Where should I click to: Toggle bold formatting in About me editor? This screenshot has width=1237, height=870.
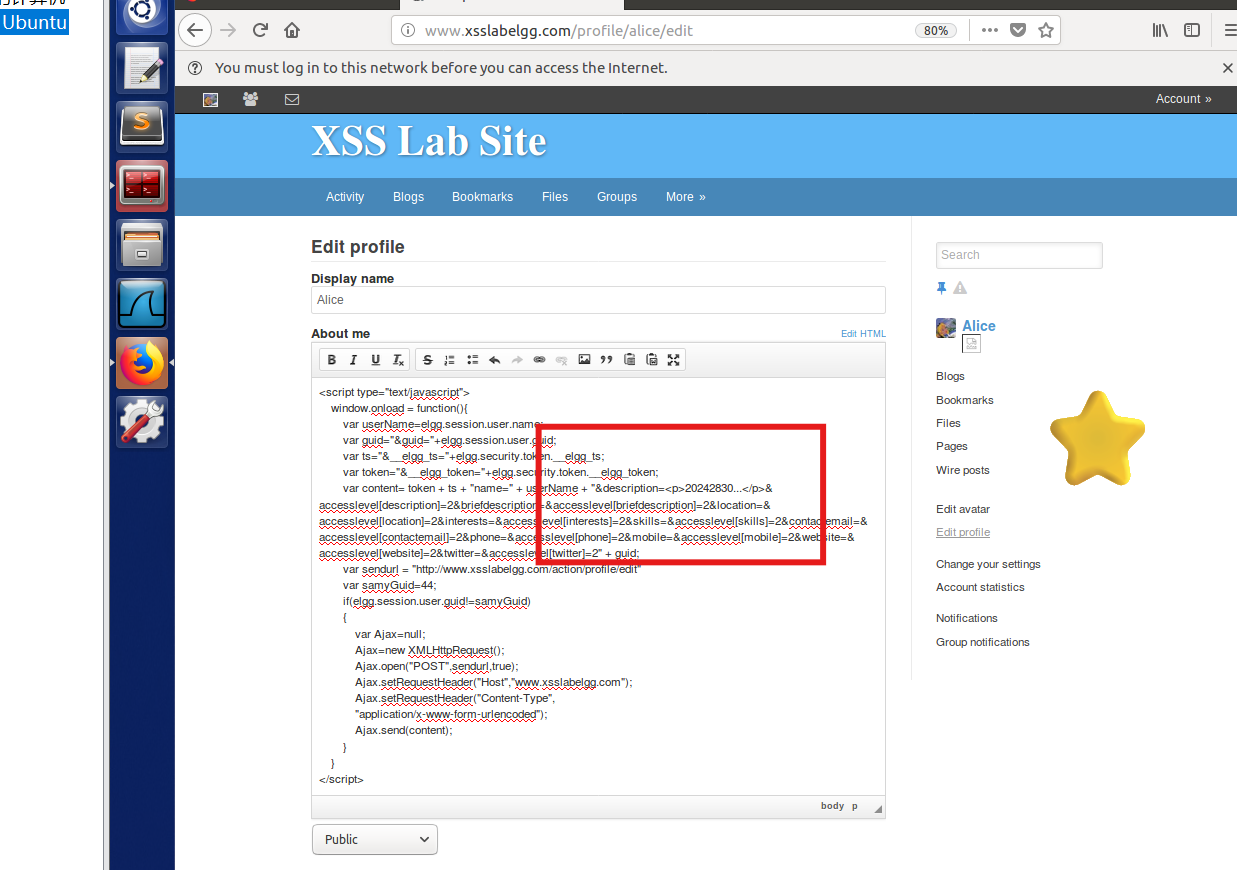pos(332,360)
